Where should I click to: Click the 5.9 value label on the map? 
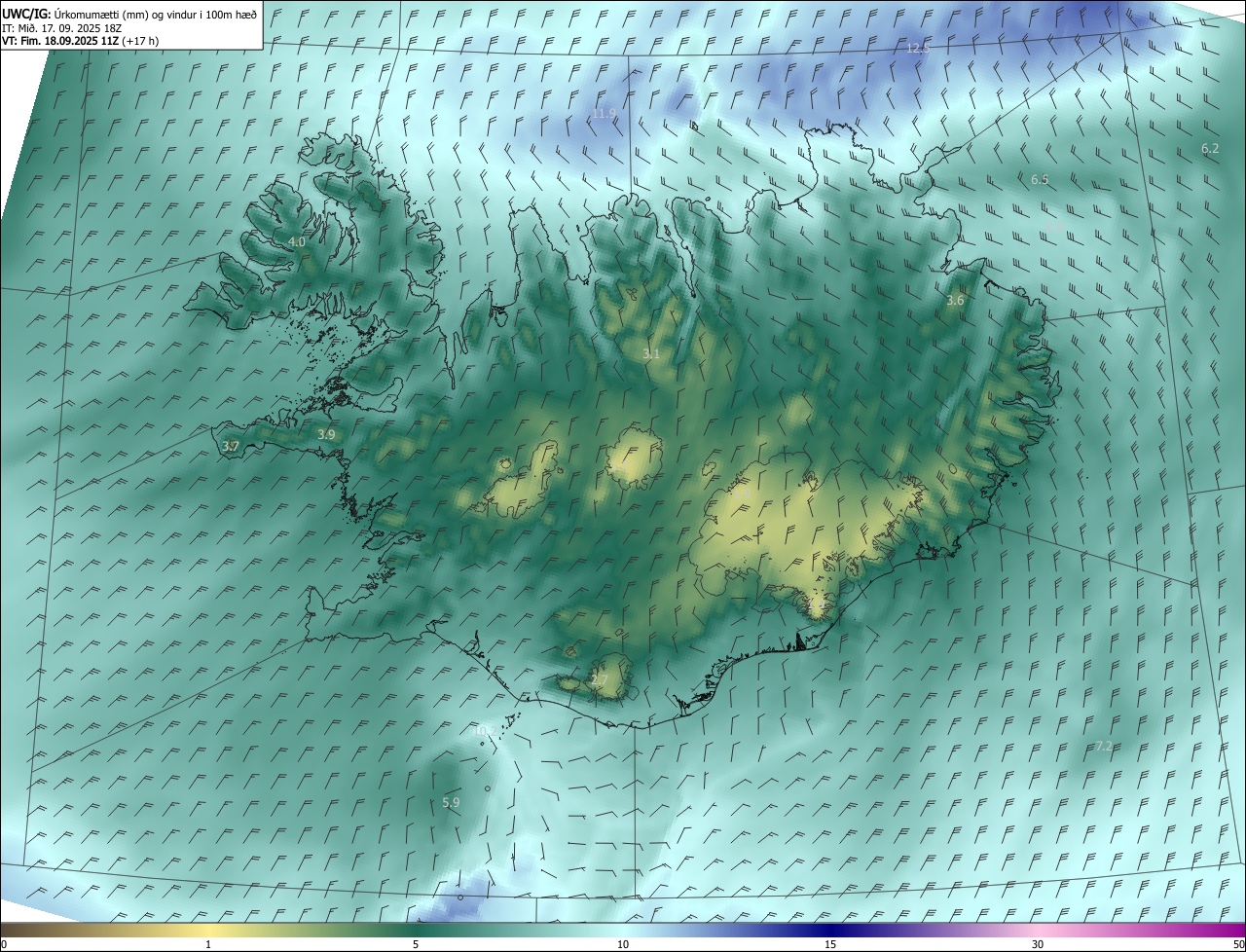click(451, 802)
